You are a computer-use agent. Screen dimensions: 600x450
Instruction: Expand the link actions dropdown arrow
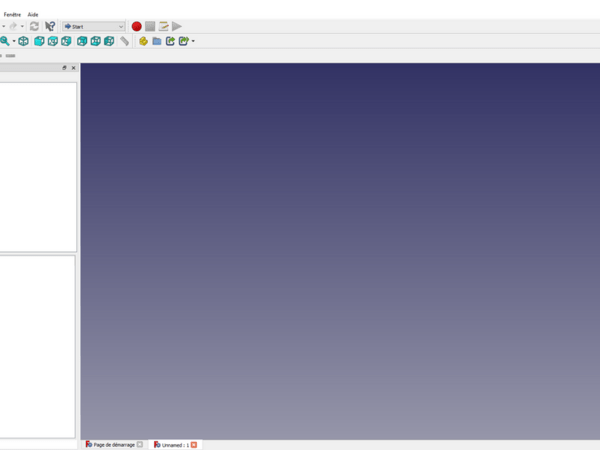[x=193, y=41]
